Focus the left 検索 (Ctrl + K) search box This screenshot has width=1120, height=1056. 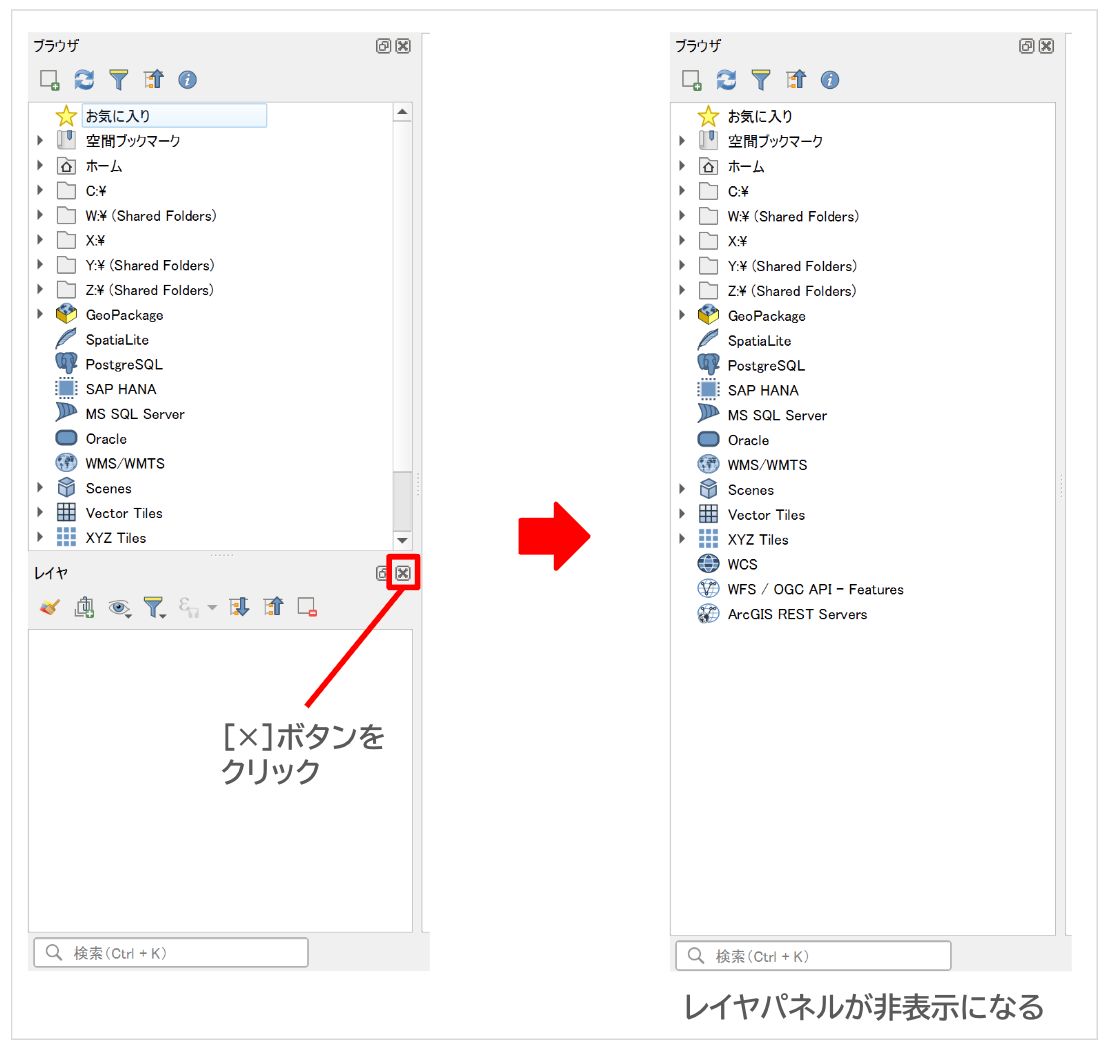click(171, 952)
